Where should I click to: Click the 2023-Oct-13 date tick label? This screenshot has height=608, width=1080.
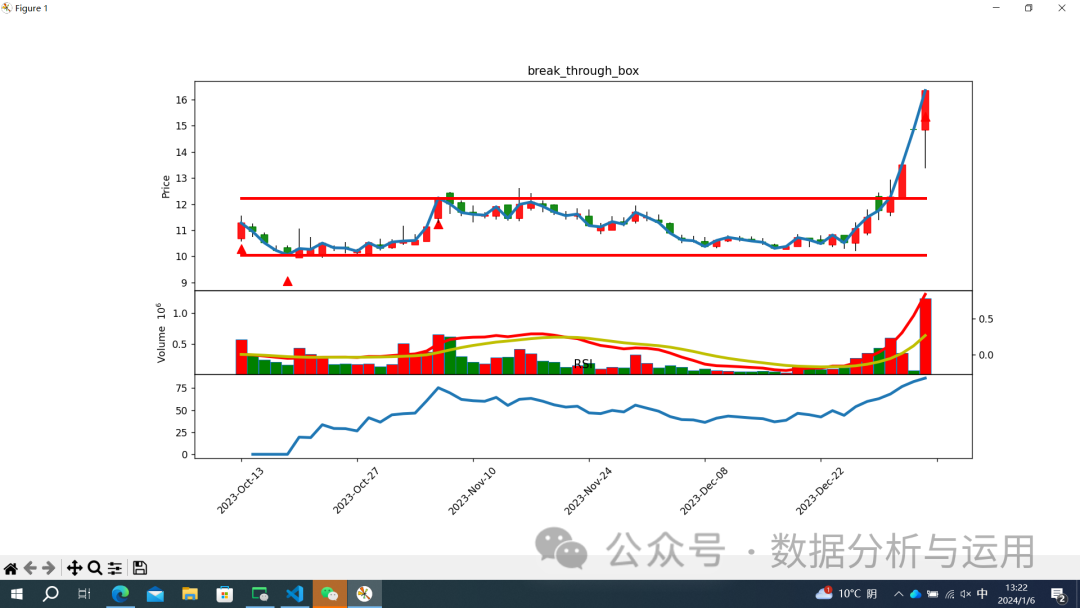240,491
